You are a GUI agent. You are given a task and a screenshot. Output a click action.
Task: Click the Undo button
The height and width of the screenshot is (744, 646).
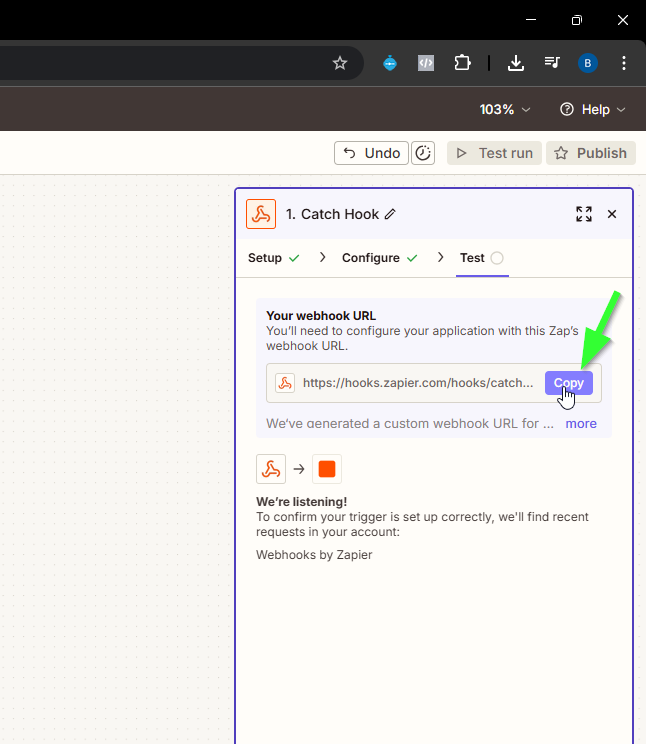371,153
